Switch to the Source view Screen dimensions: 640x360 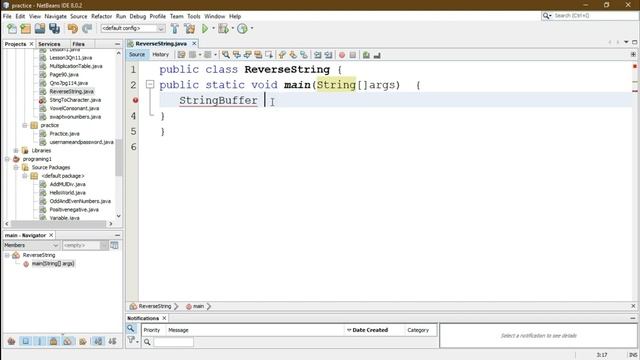137,55
